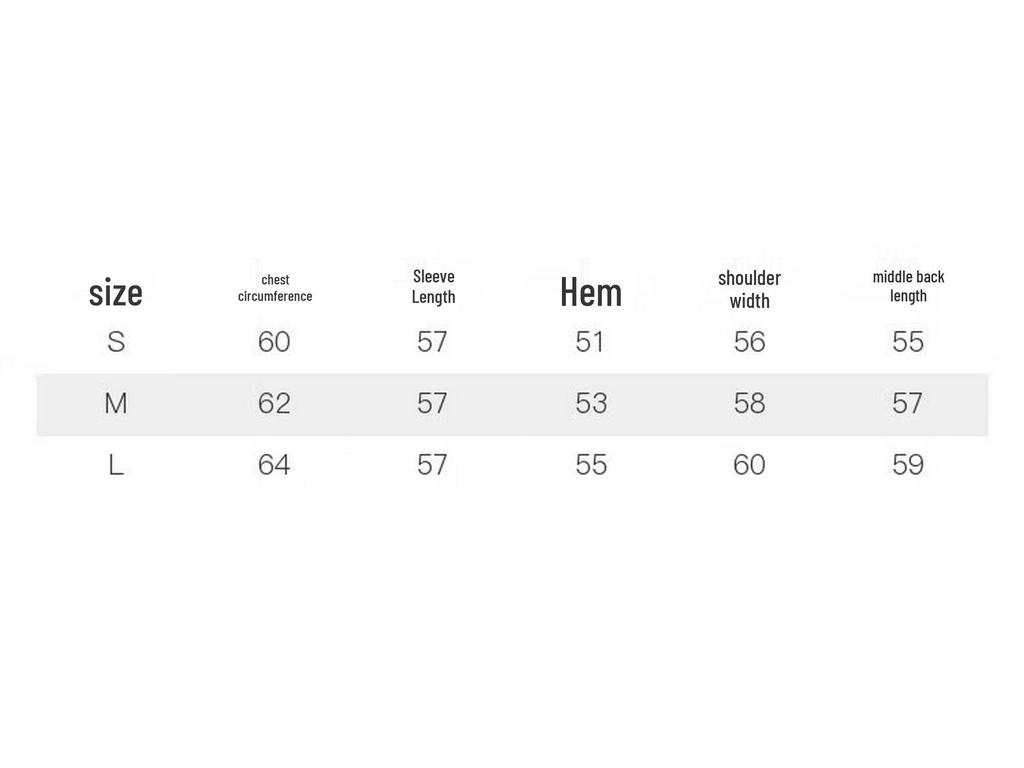The height and width of the screenshot is (768, 1024).
Task: Select the M size row label
Action: pyautogui.click(x=116, y=404)
